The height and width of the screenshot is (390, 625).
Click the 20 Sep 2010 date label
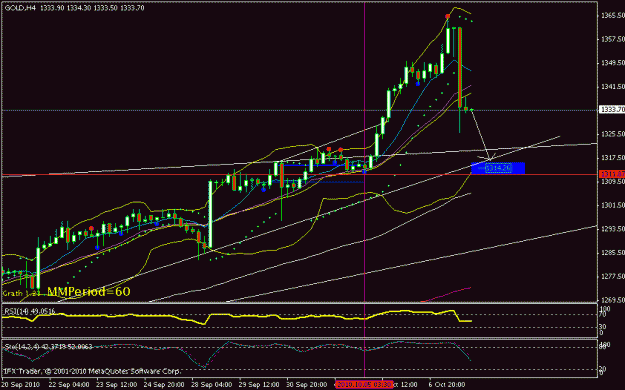(22, 385)
